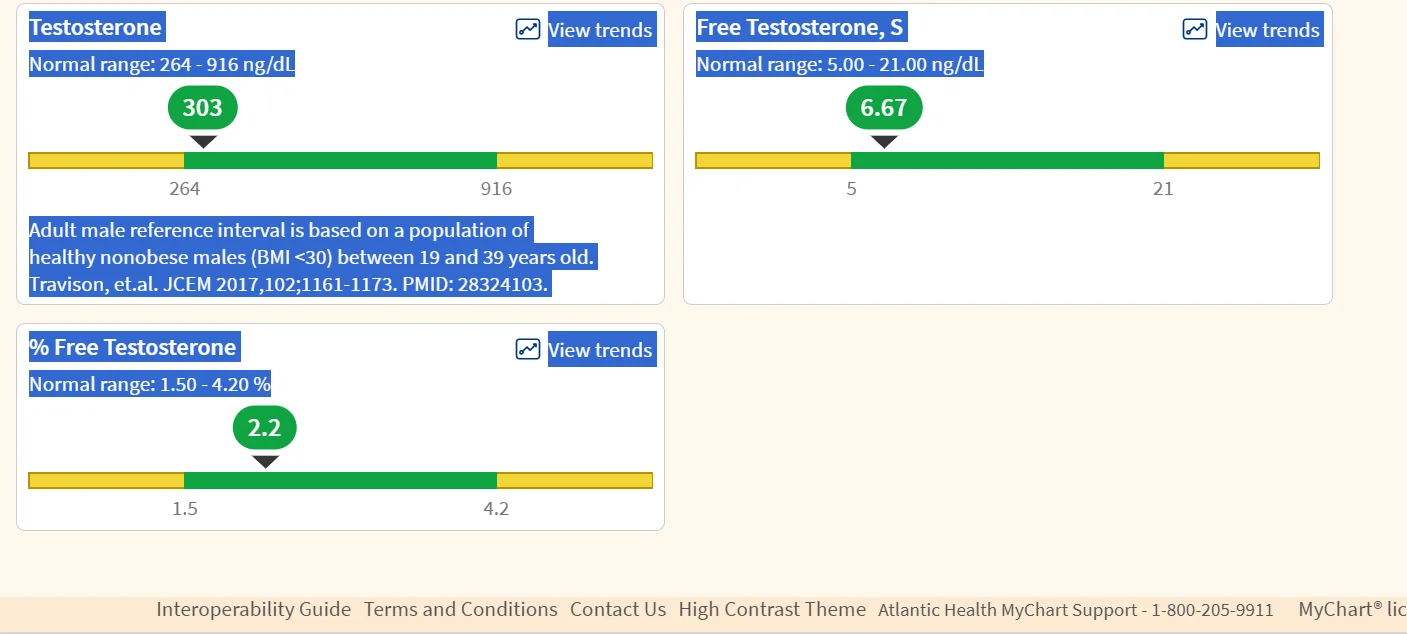The height and width of the screenshot is (634, 1407).
Task: Open View trends for % Free Testosterone
Action: point(600,350)
